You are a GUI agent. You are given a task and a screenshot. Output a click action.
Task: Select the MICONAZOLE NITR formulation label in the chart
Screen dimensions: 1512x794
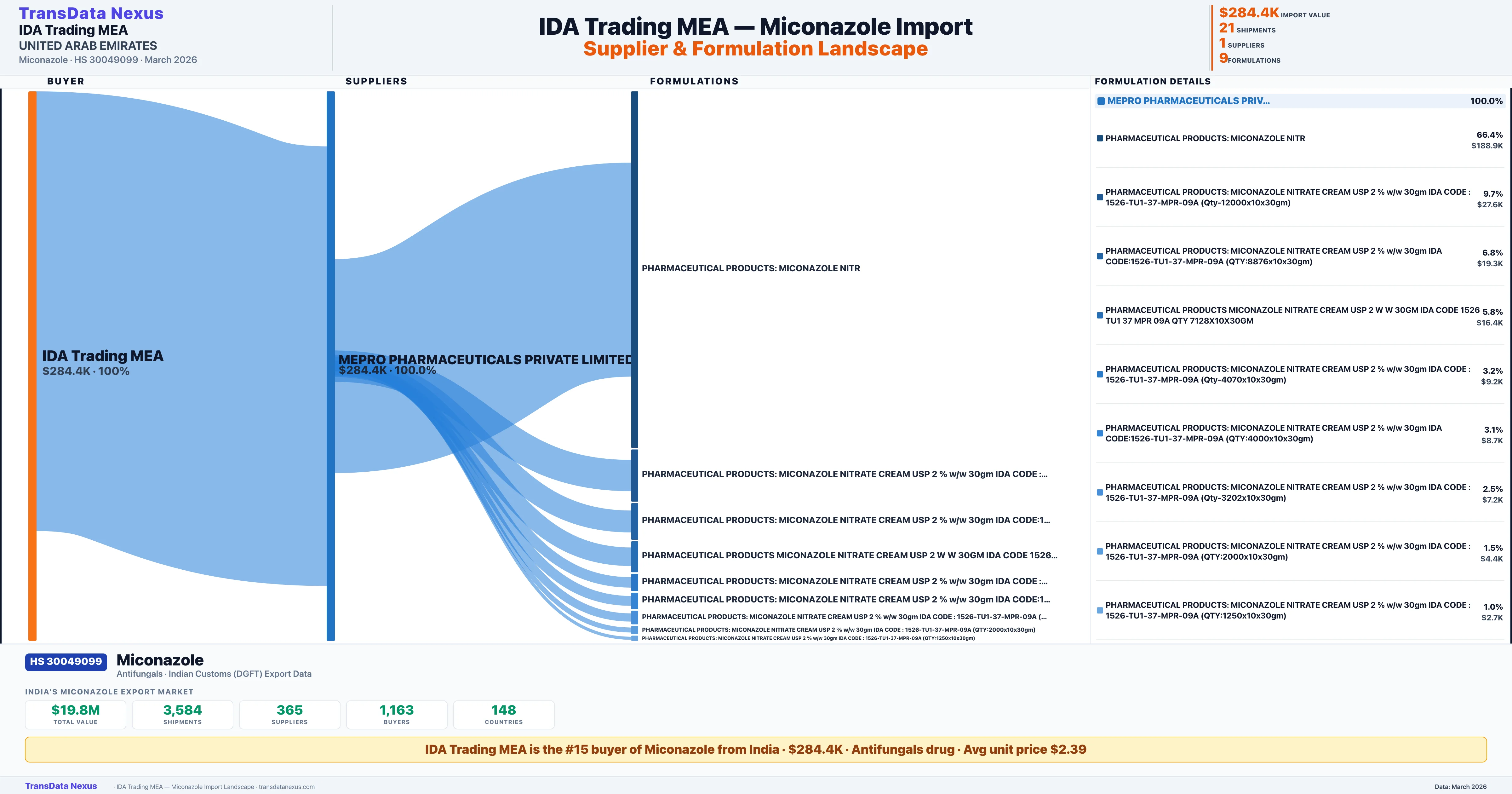tap(750, 268)
